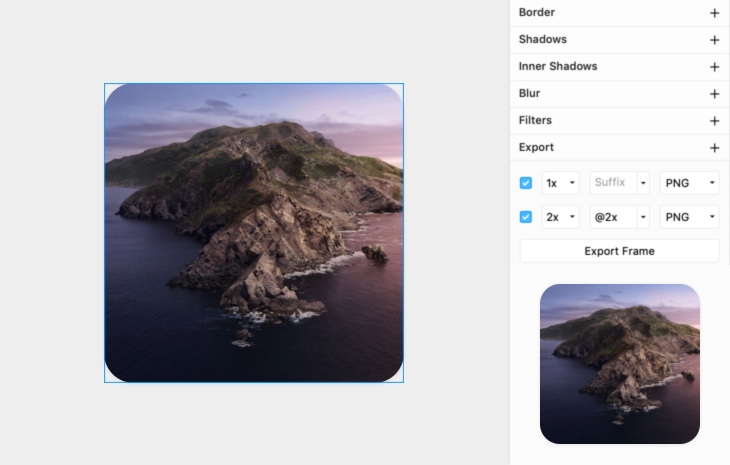Click the plus icon in the Blur row
730x465 pixels.
pyautogui.click(x=714, y=94)
